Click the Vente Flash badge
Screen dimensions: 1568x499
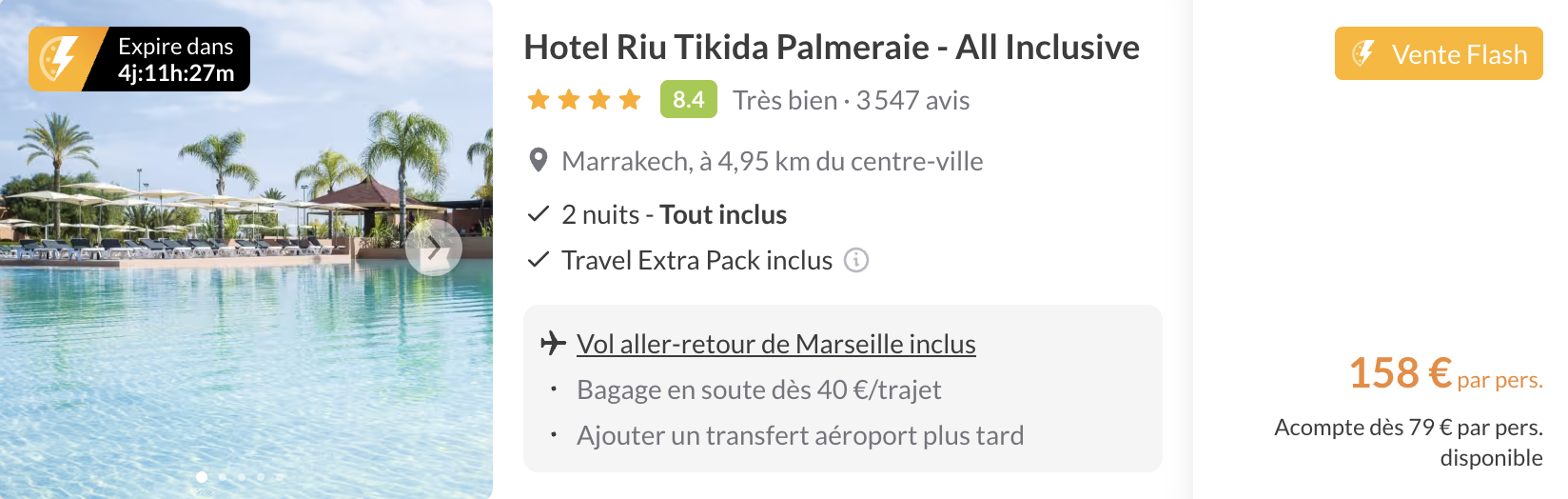pyautogui.click(x=1438, y=54)
